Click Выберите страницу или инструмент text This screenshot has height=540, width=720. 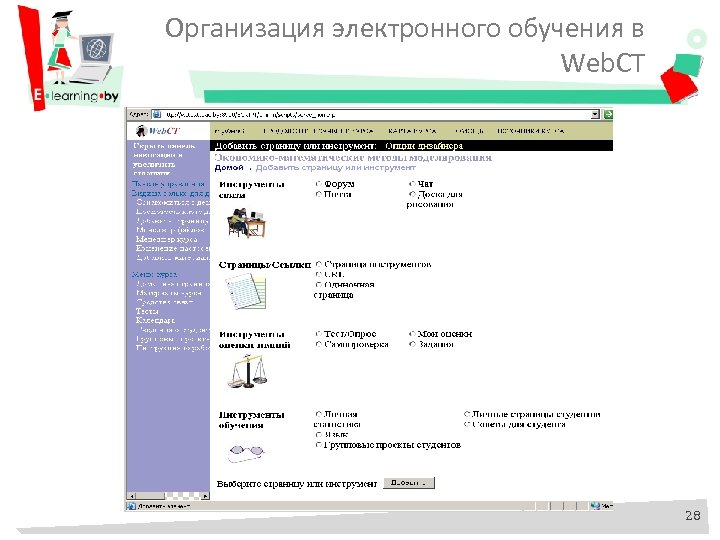(x=297, y=484)
